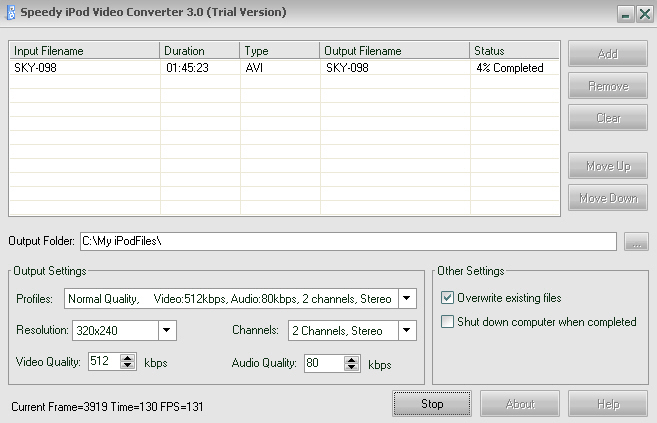Click the Video Quality stepper up arrow
657x423 pixels.
127,358
